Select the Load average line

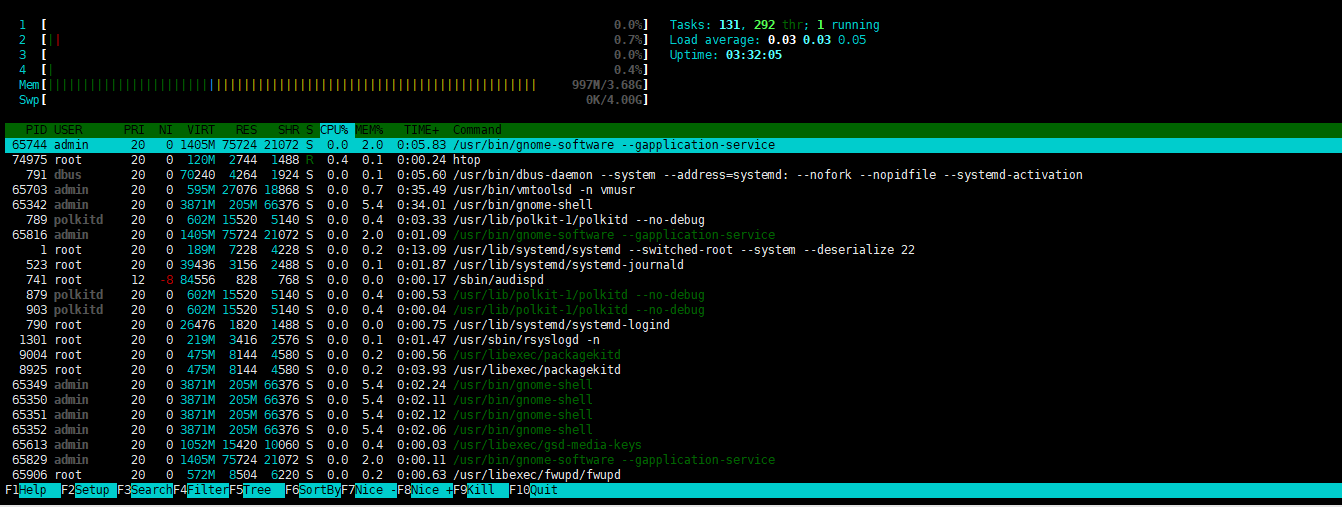pos(768,40)
